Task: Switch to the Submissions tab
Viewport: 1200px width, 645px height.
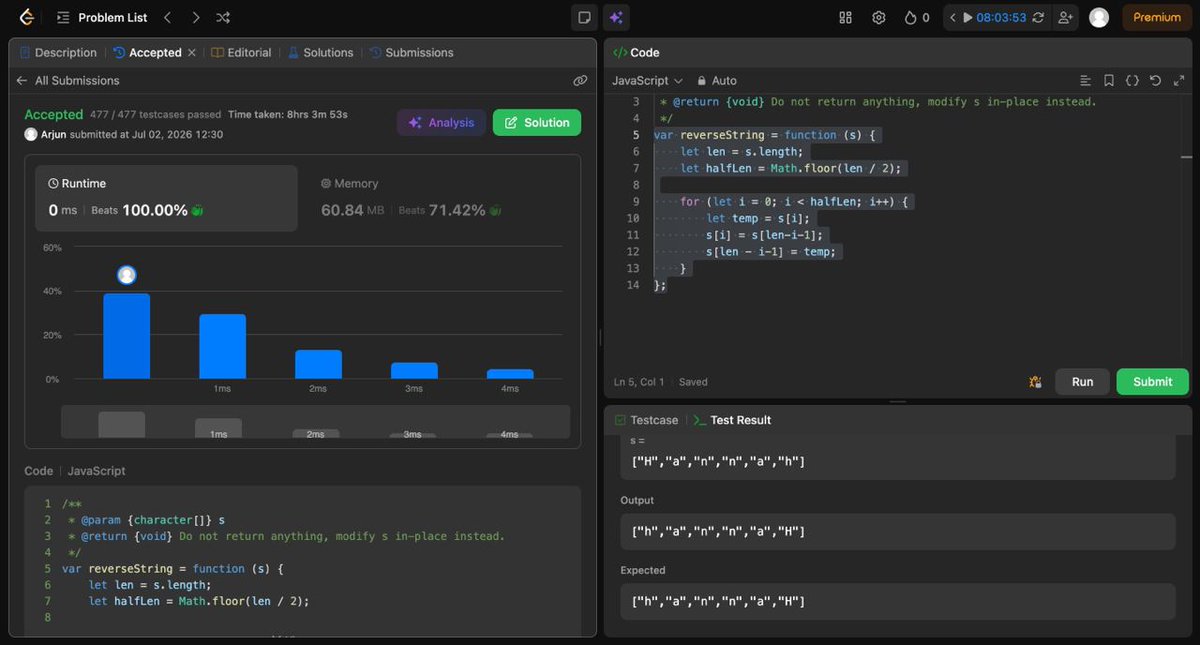Action: tap(411, 52)
